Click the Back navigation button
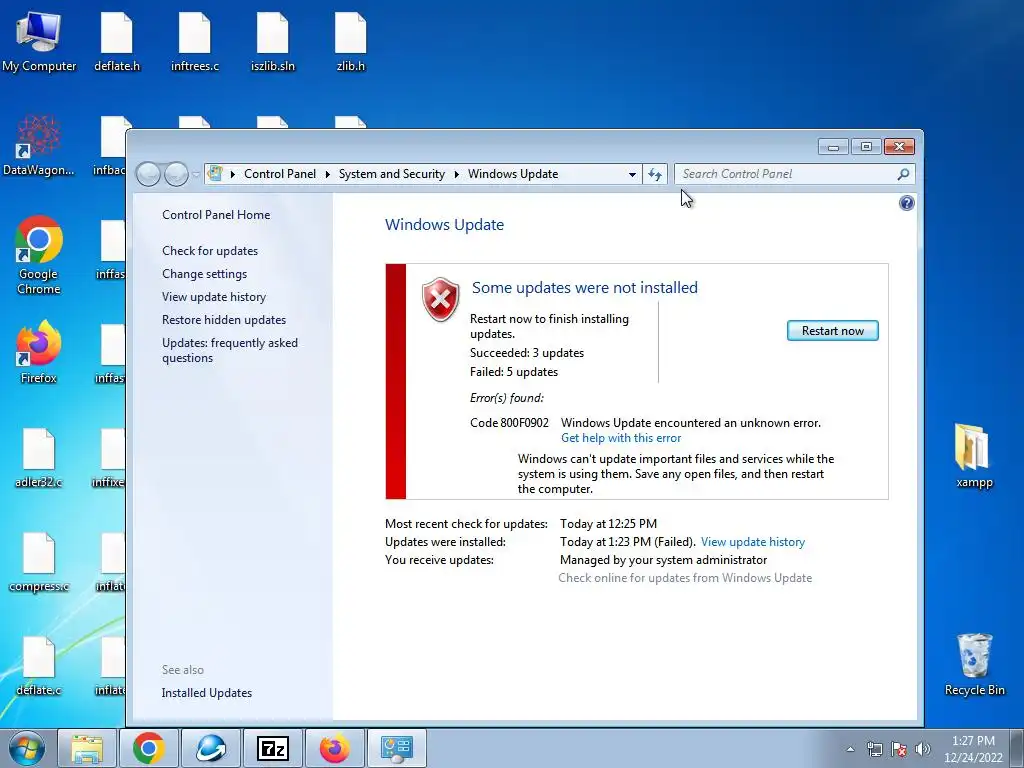Viewport: 1024px width, 768px height. click(x=148, y=174)
